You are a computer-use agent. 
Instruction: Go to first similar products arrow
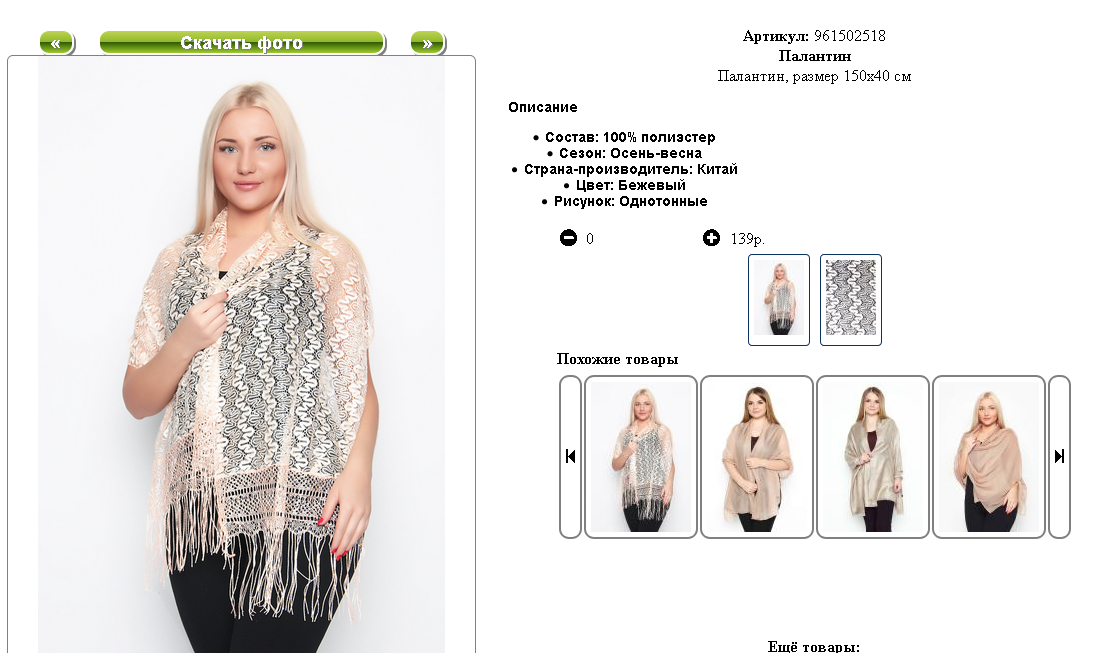click(x=570, y=457)
